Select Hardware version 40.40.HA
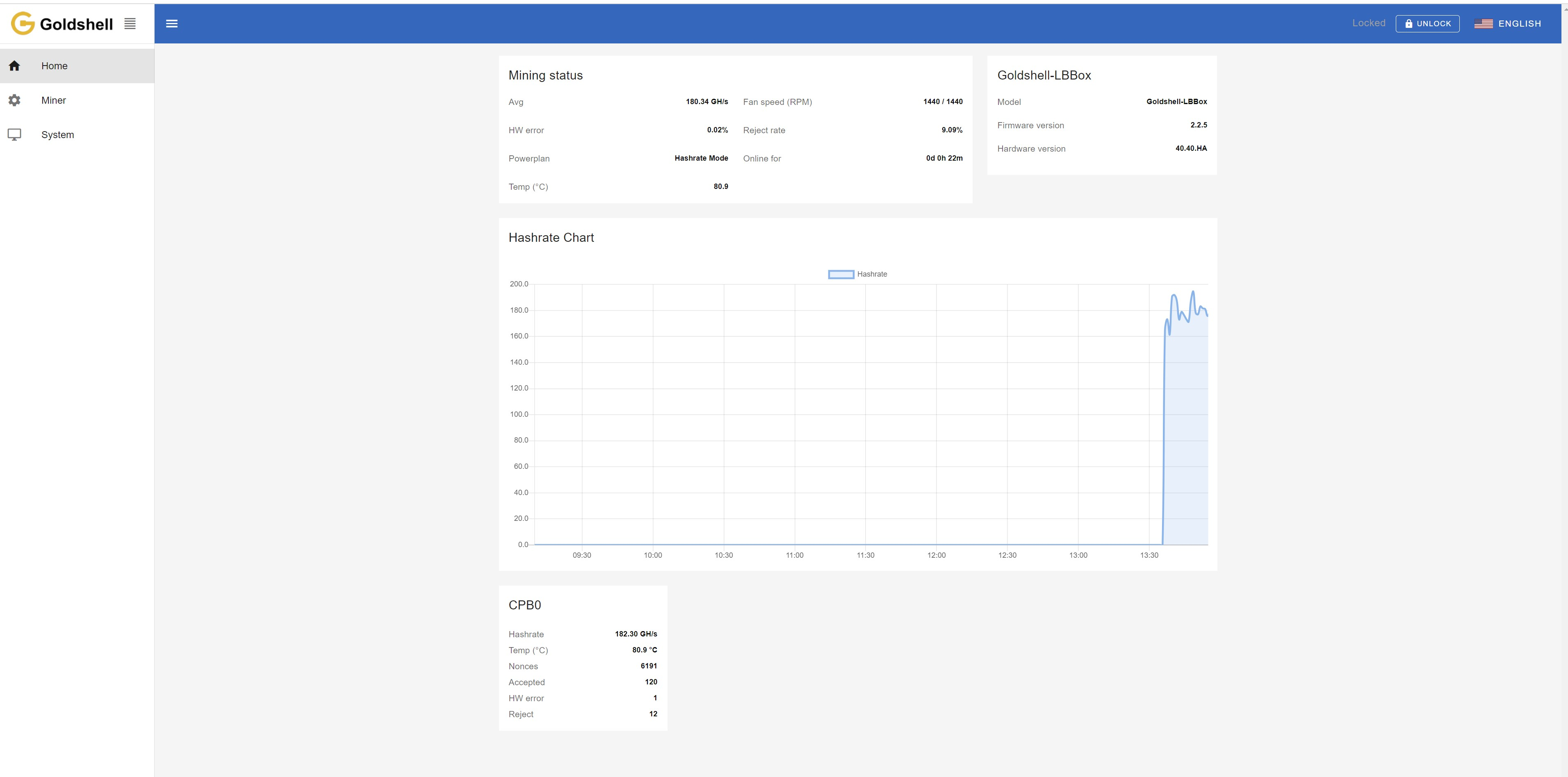 click(x=1191, y=148)
